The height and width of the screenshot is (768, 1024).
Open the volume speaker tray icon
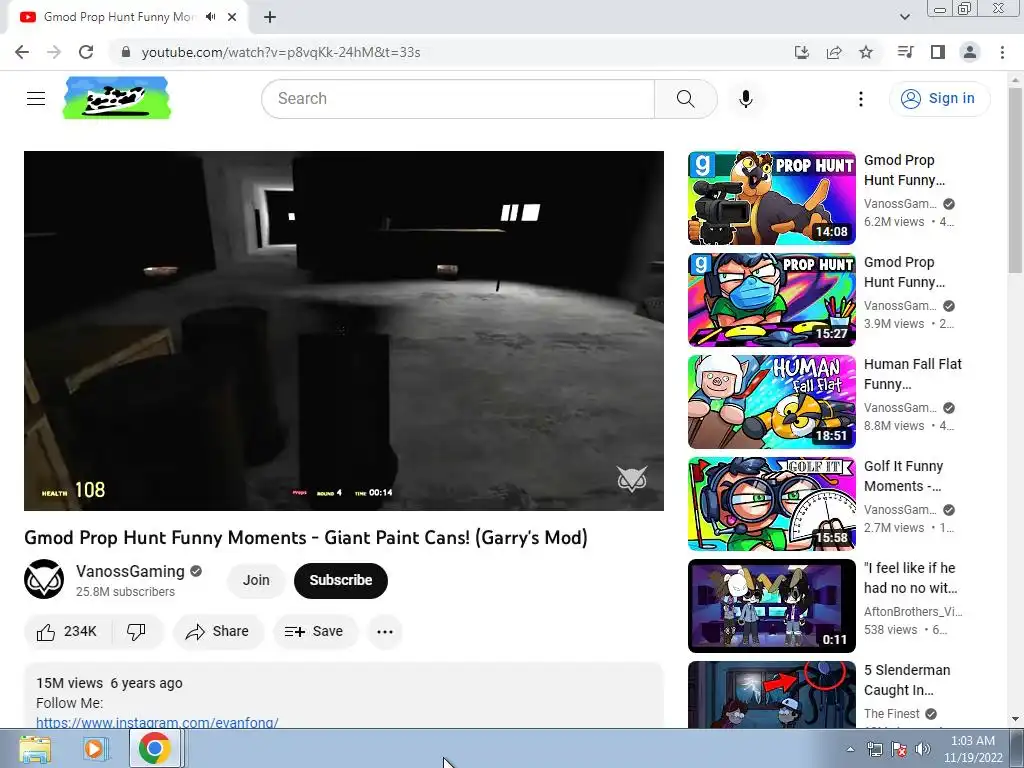pyautogui.click(x=922, y=749)
